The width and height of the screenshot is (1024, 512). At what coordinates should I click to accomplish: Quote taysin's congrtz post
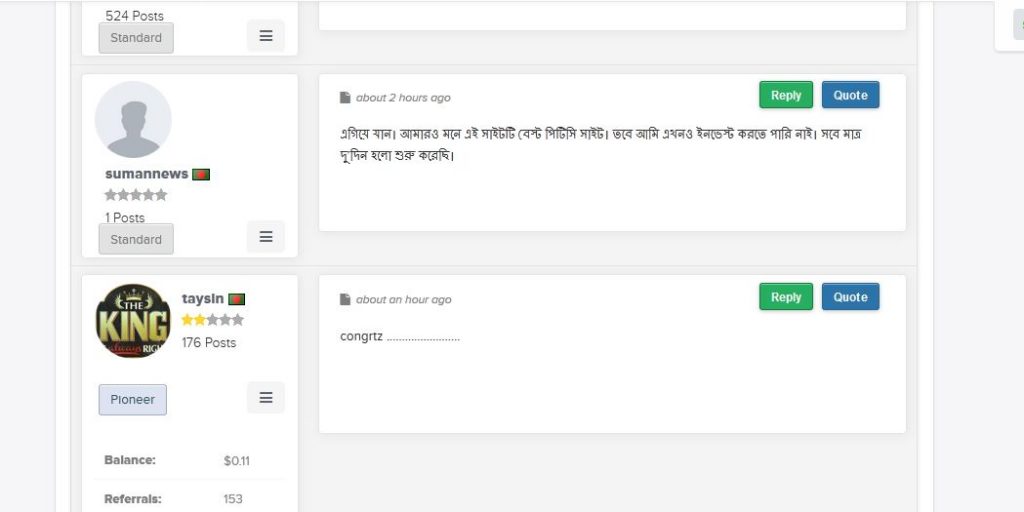[x=850, y=297]
